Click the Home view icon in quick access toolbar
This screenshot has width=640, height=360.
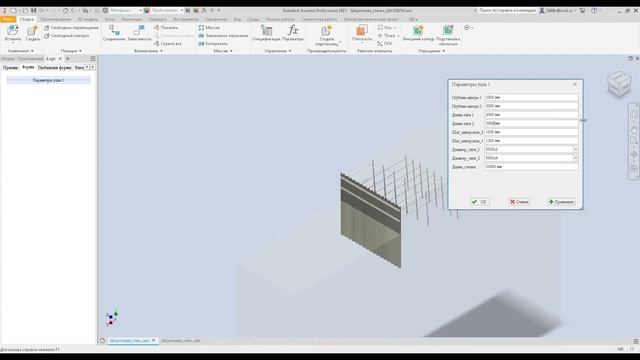click(x=65, y=10)
